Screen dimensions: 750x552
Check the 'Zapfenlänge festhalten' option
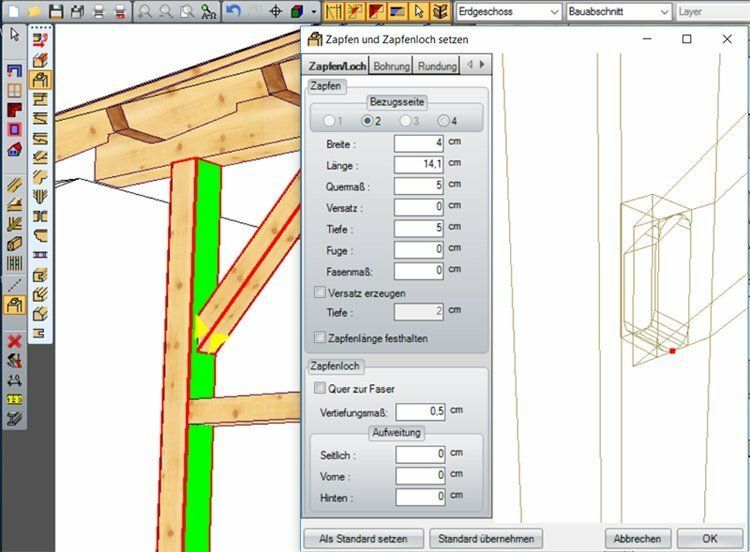320,338
